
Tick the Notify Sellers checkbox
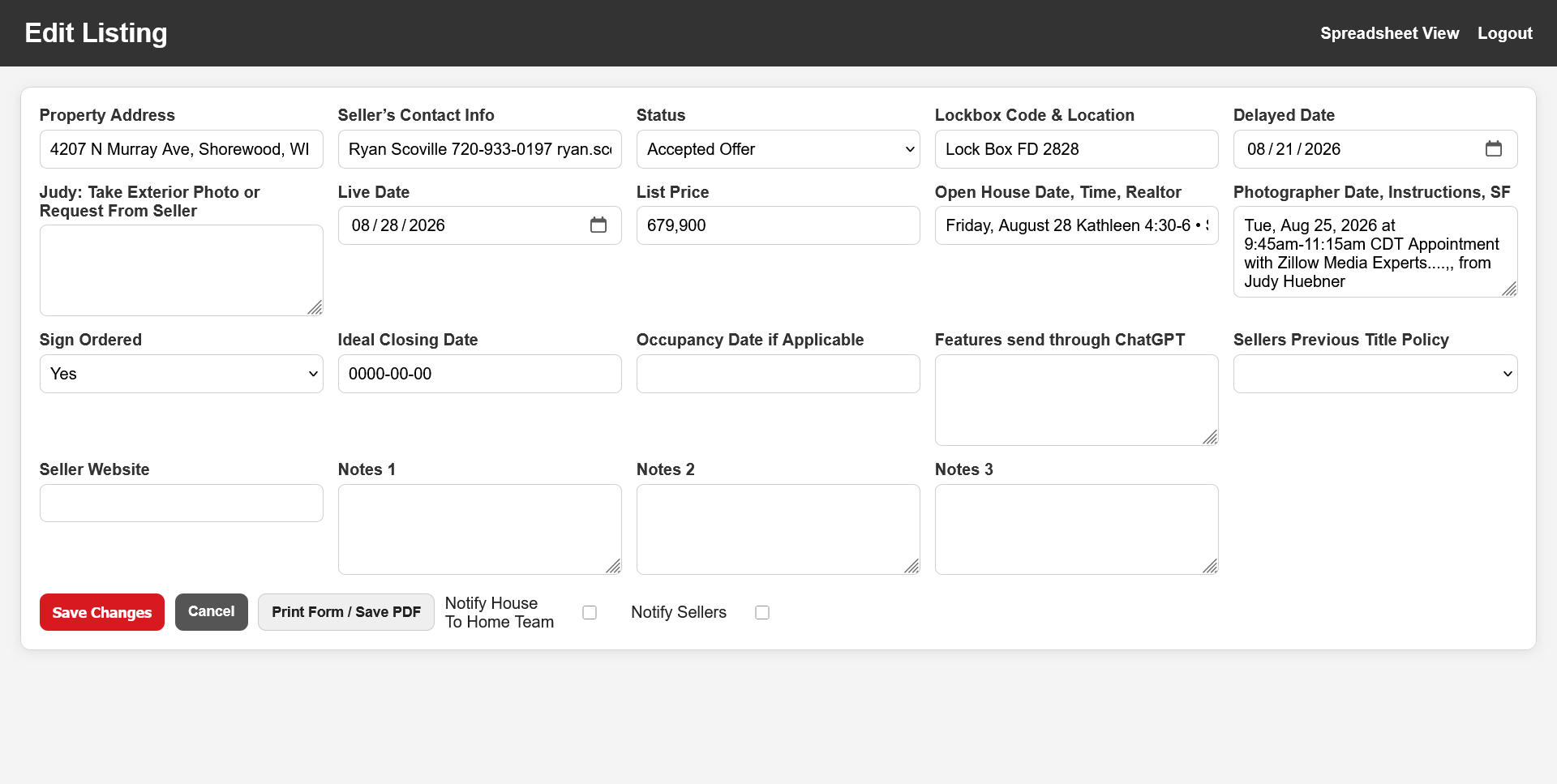point(762,613)
